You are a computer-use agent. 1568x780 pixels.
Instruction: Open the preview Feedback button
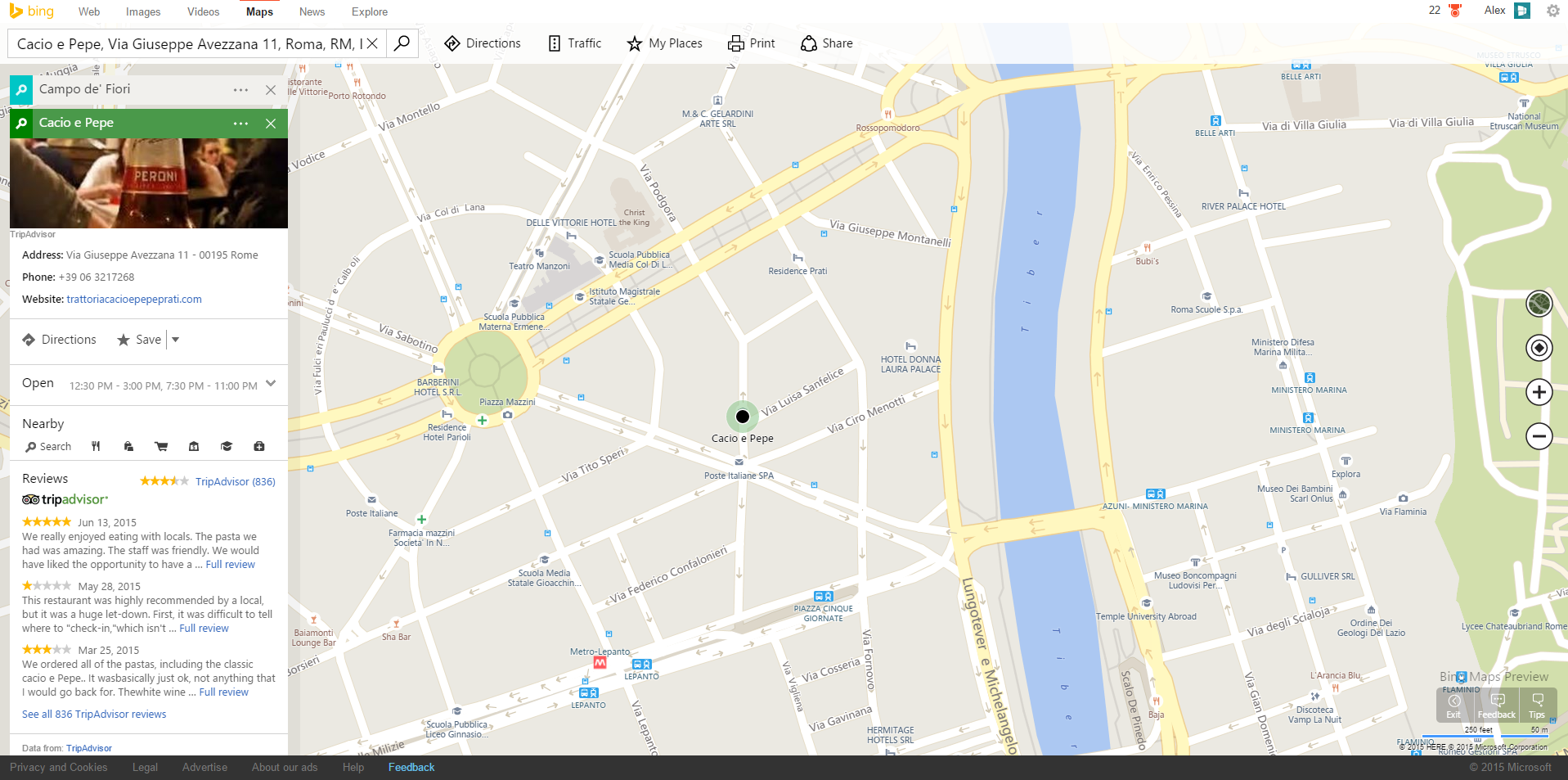[x=1497, y=706]
